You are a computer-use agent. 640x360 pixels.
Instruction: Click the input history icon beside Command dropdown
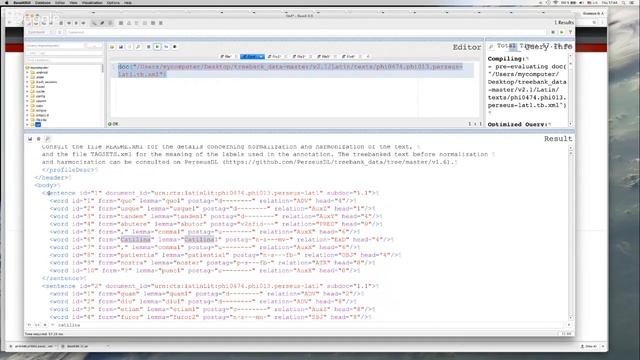click(x=60, y=32)
